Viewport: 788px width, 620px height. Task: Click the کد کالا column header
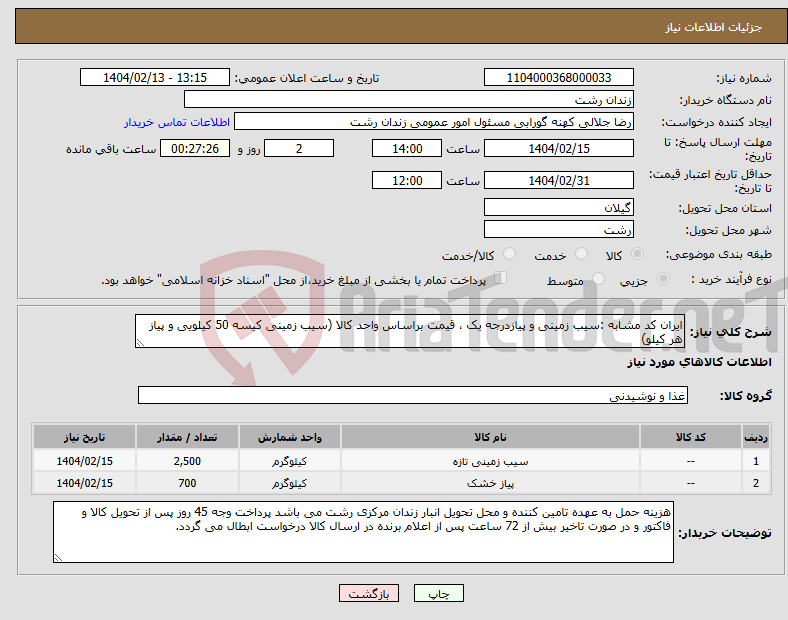click(691, 437)
